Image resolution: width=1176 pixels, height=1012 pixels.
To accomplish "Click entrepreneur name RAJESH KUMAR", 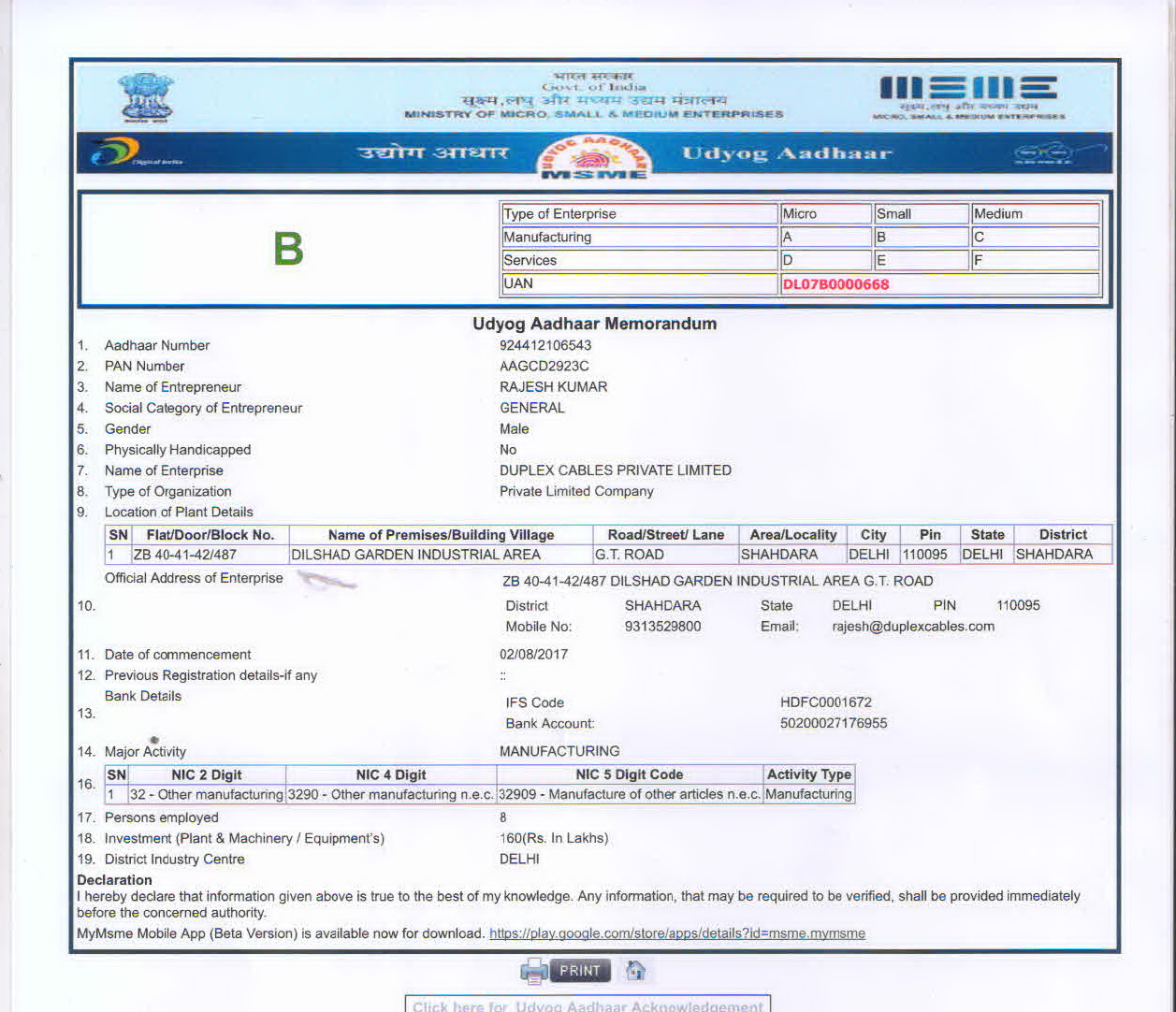I will [554, 386].
